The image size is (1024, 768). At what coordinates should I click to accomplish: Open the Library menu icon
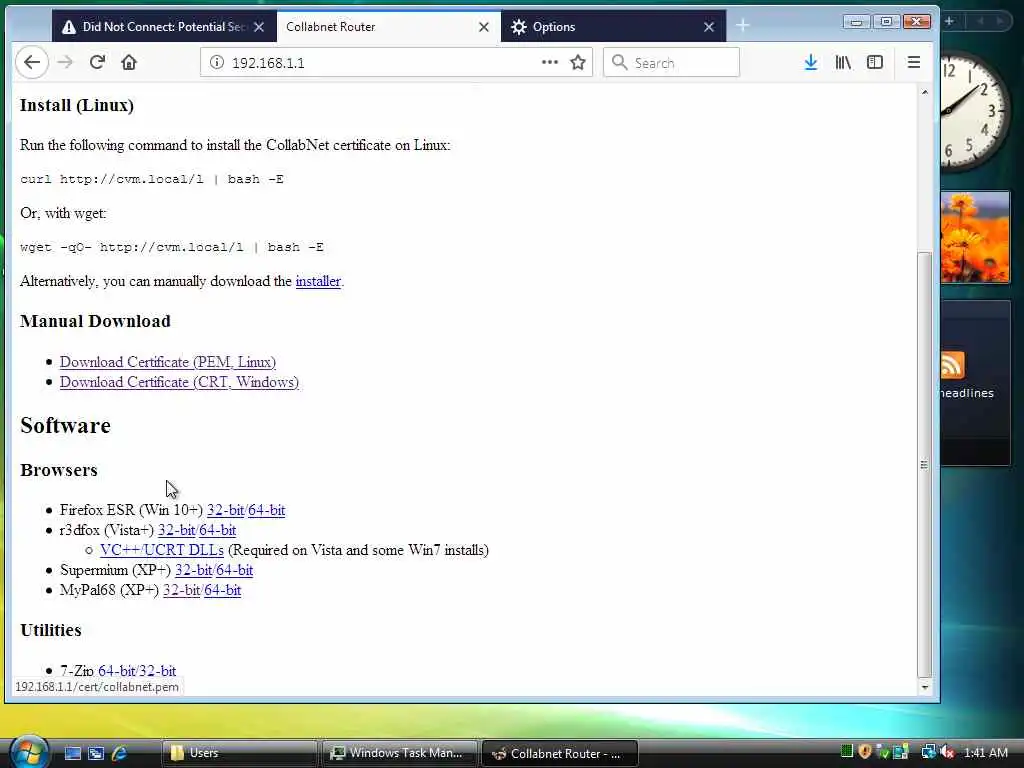coord(843,63)
